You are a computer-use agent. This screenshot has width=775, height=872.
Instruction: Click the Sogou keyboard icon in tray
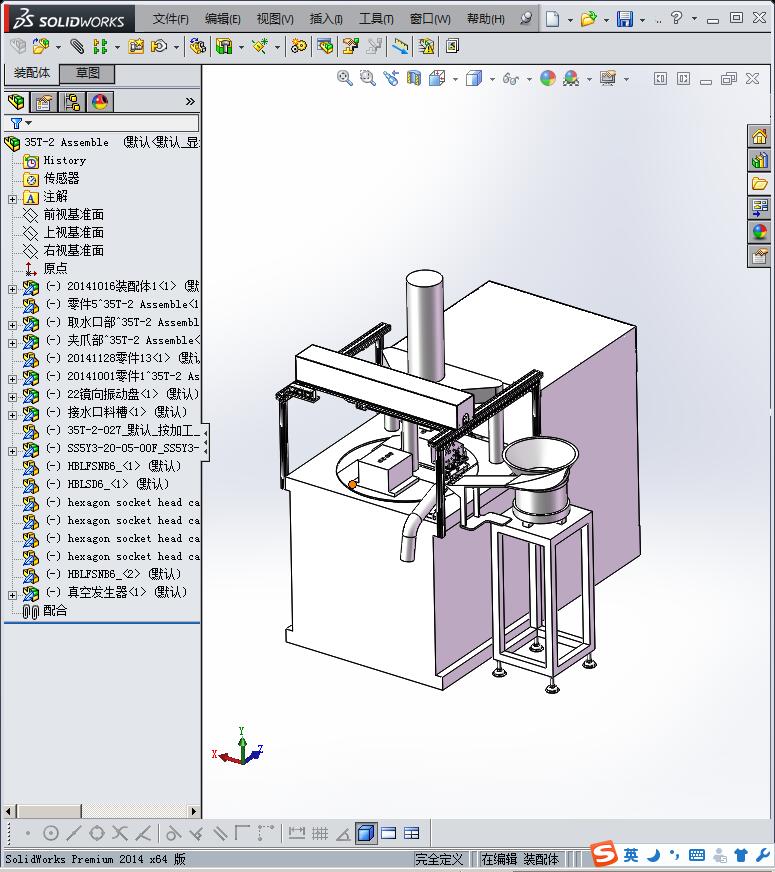click(697, 855)
